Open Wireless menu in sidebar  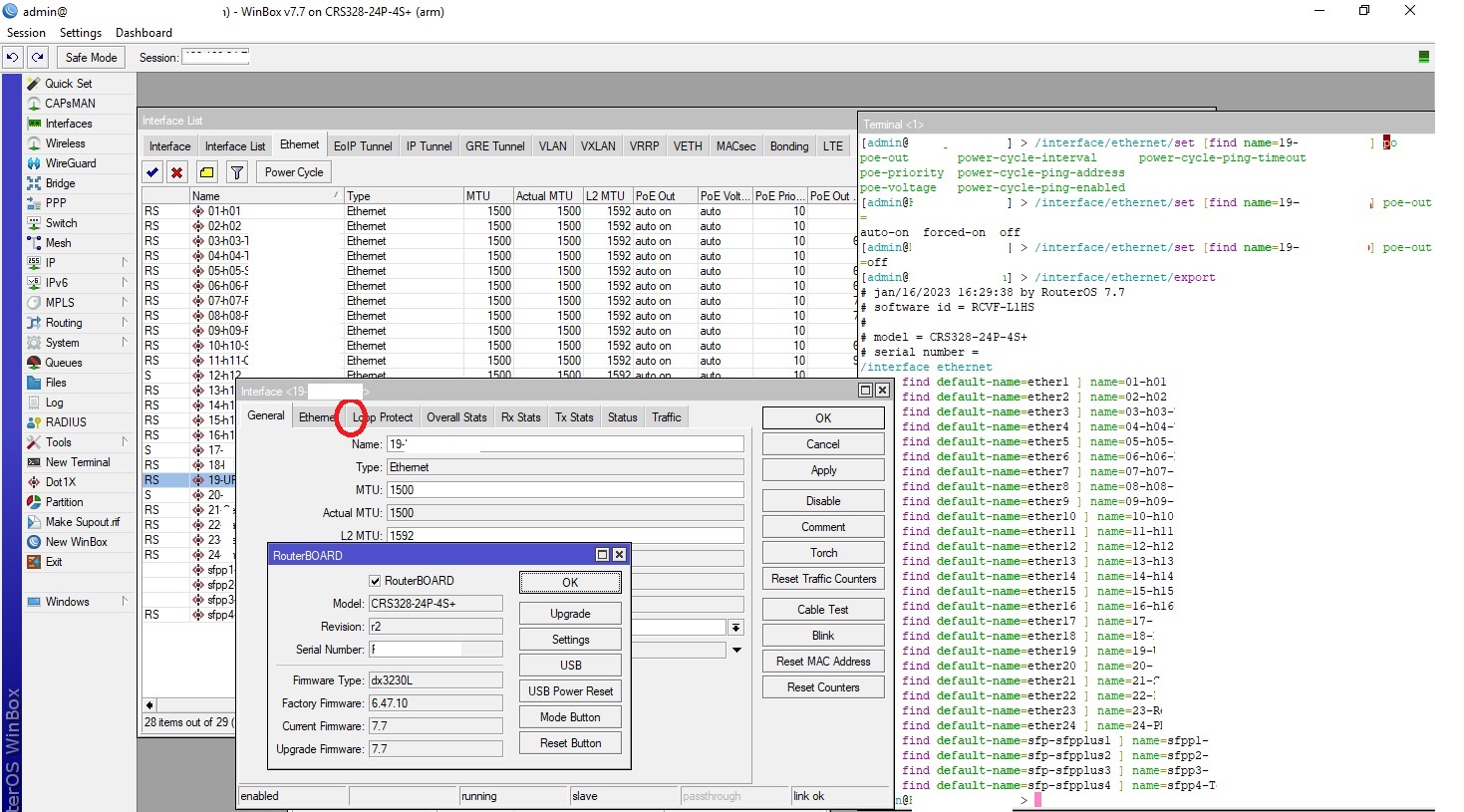click(66, 143)
